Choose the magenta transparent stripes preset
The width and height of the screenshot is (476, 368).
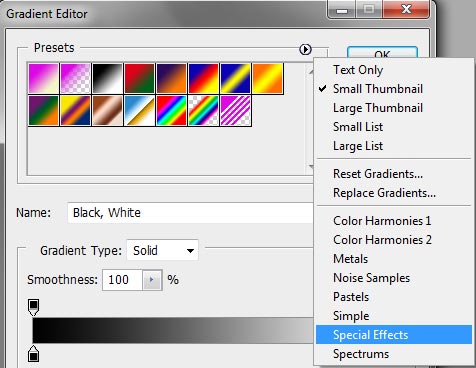pos(235,111)
